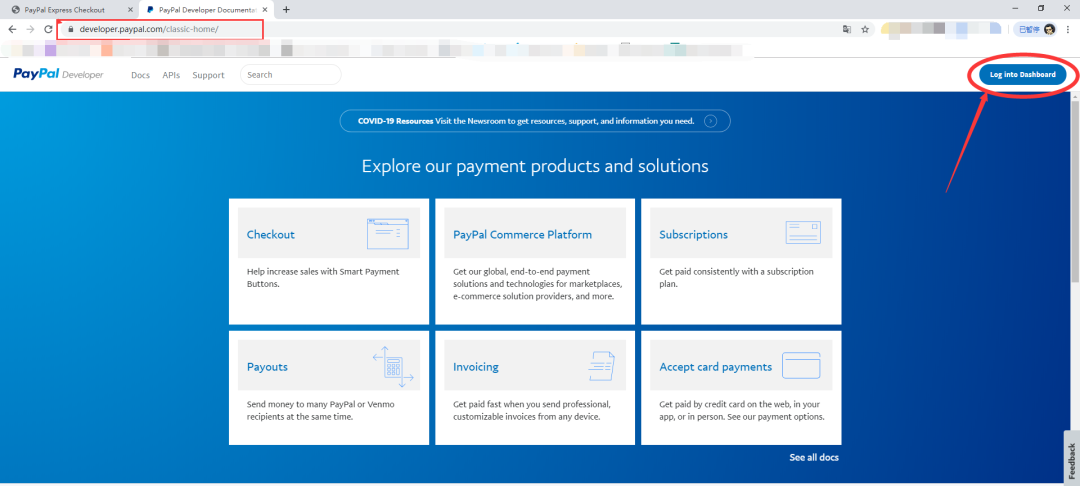The width and height of the screenshot is (1080, 486).
Task: Open the APIs menu
Action: click(x=171, y=75)
